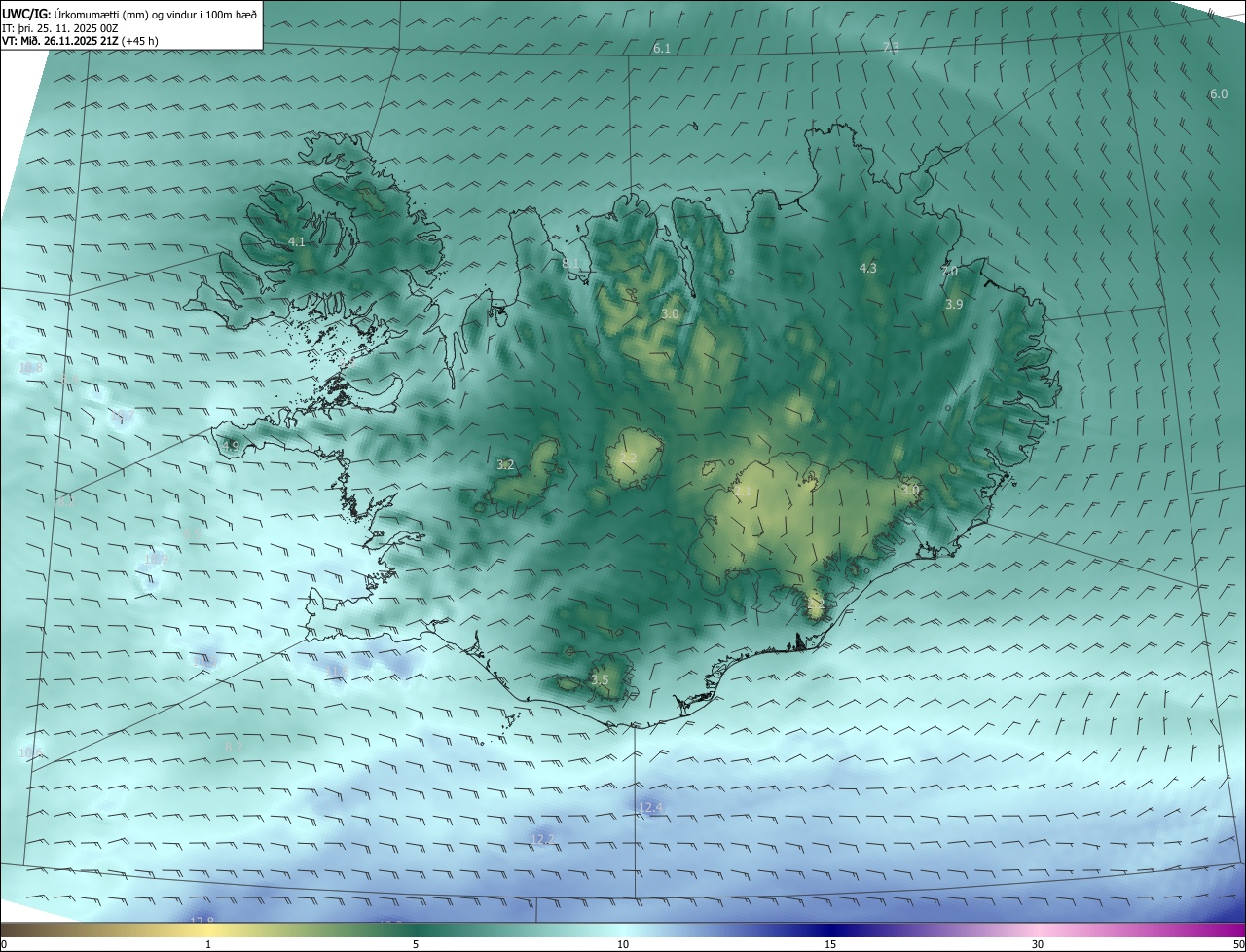The width and height of the screenshot is (1246, 952).
Task: Click the 12.2 value label over the ocean
Action: tap(543, 839)
